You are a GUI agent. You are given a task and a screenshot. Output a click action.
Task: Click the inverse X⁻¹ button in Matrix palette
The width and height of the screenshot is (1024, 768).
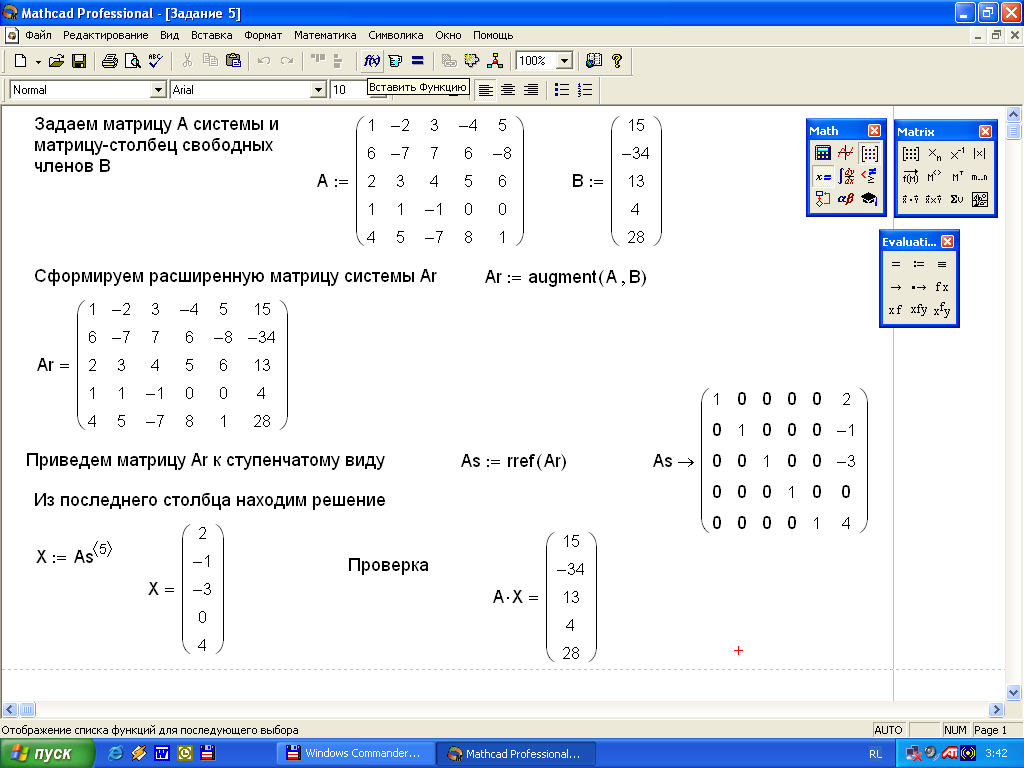click(957, 154)
